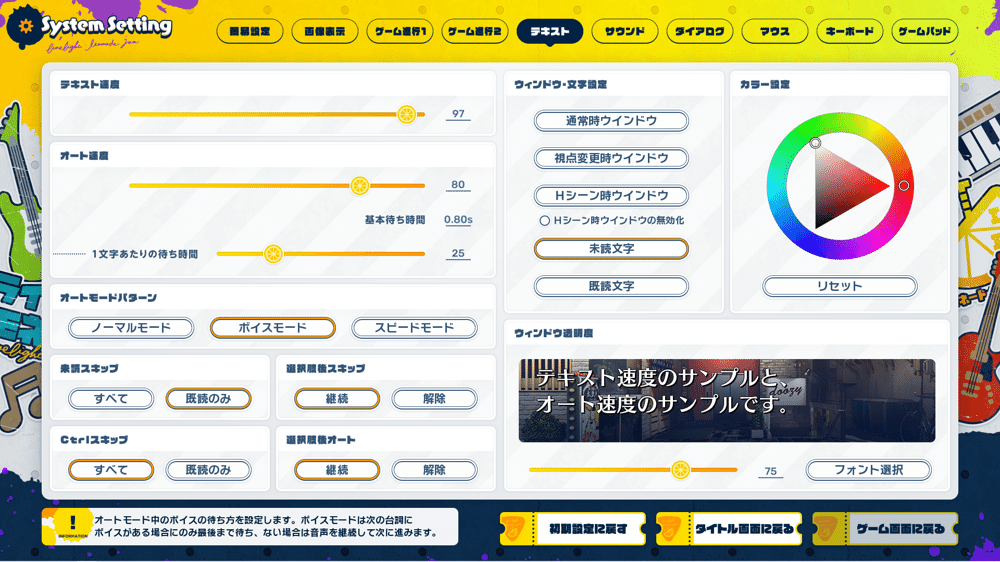1000x562 pixels.
Task: Click the カラー設定 heading
Action: [765, 85]
